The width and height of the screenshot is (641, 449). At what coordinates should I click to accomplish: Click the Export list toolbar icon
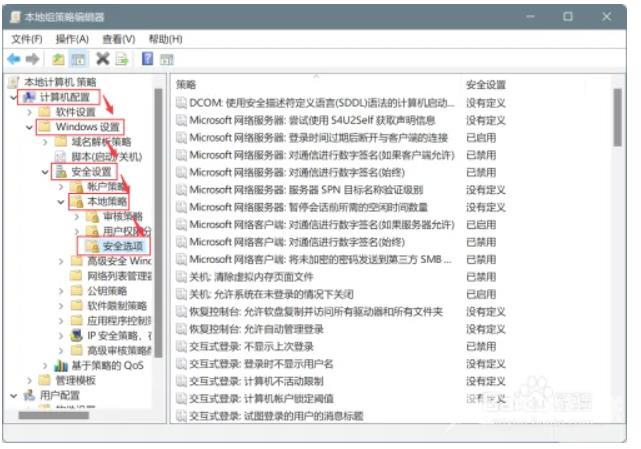point(122,59)
